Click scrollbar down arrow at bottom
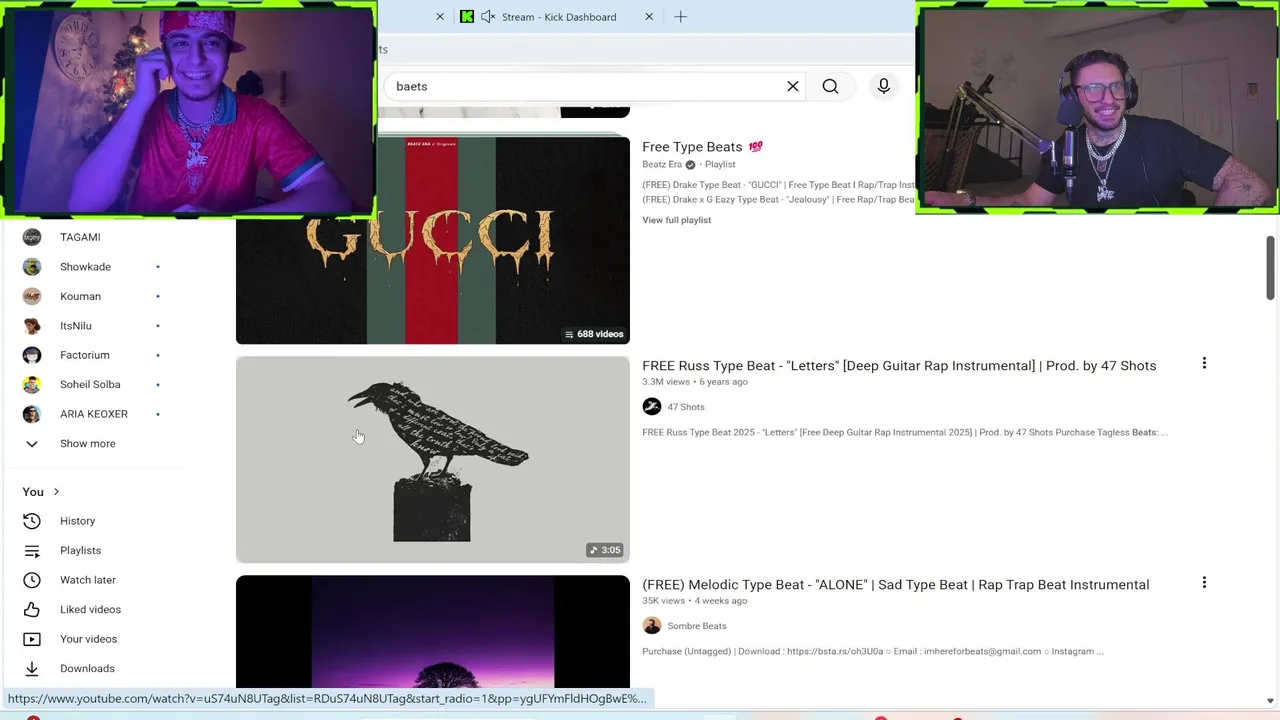 [x=1270, y=701]
